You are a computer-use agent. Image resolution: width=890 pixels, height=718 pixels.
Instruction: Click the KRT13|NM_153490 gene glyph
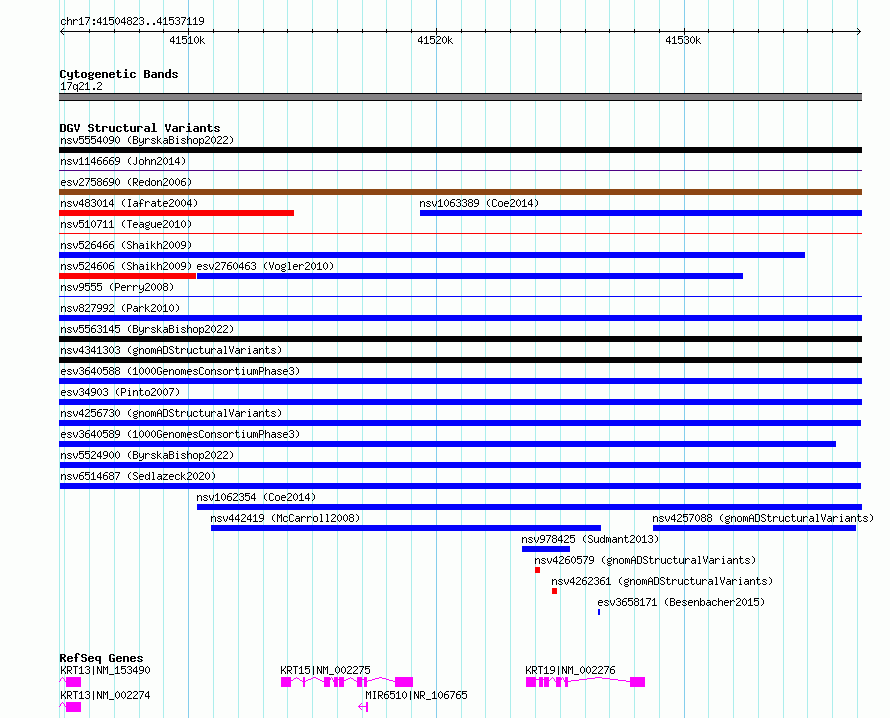[x=70, y=682]
